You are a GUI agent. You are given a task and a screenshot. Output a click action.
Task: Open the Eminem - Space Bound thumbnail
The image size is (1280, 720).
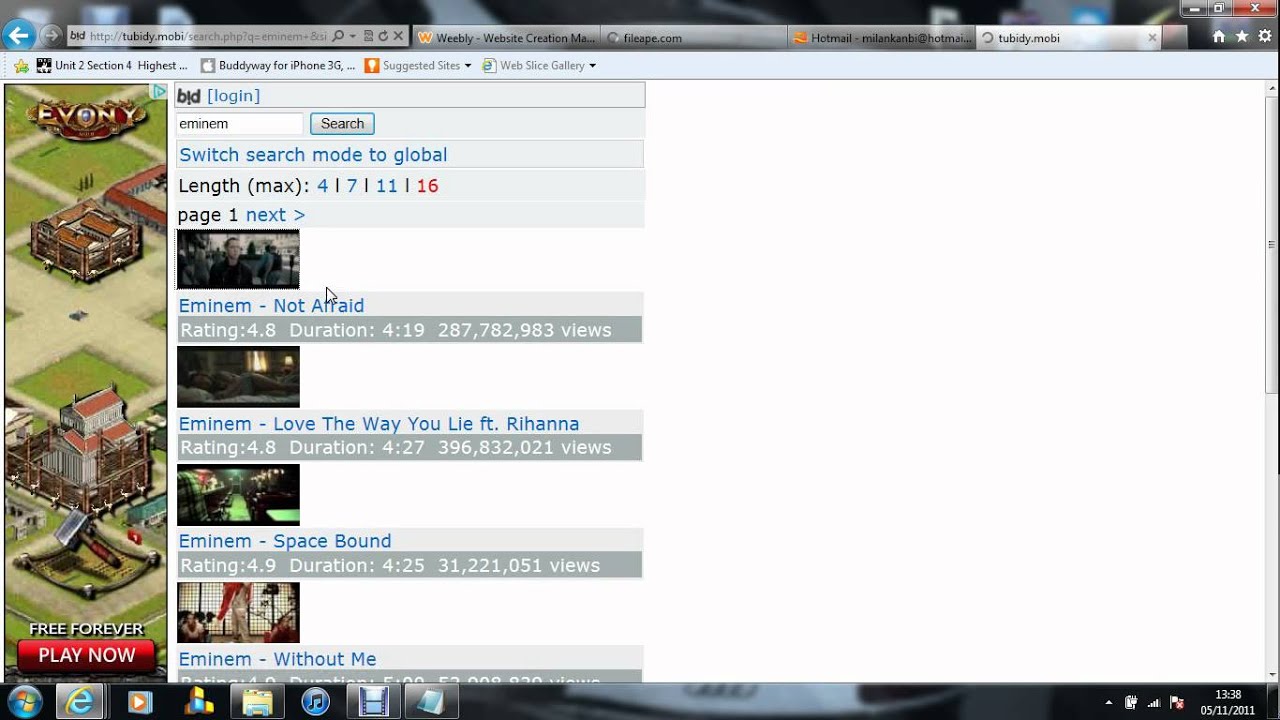[x=238, y=495]
